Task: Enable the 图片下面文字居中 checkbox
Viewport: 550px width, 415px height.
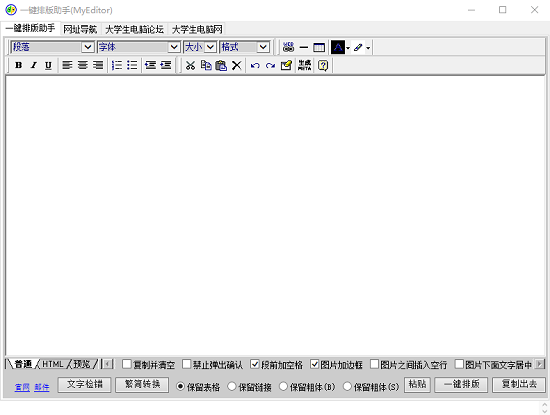Action: (459, 364)
